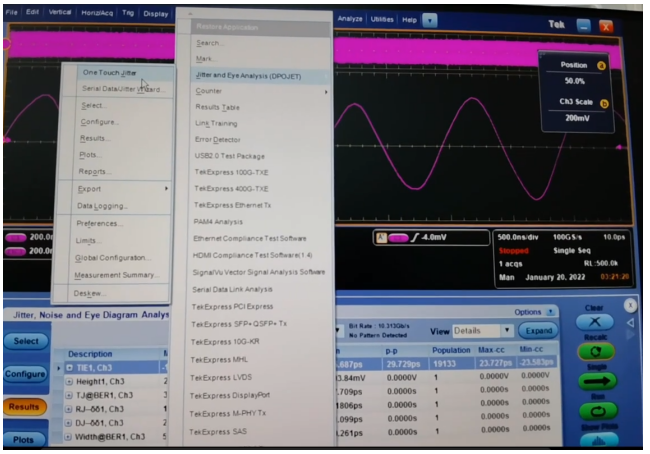Image resolution: width=650 pixels, height=454 pixels.
Task: Click the Clear X button
Action: [595, 322]
